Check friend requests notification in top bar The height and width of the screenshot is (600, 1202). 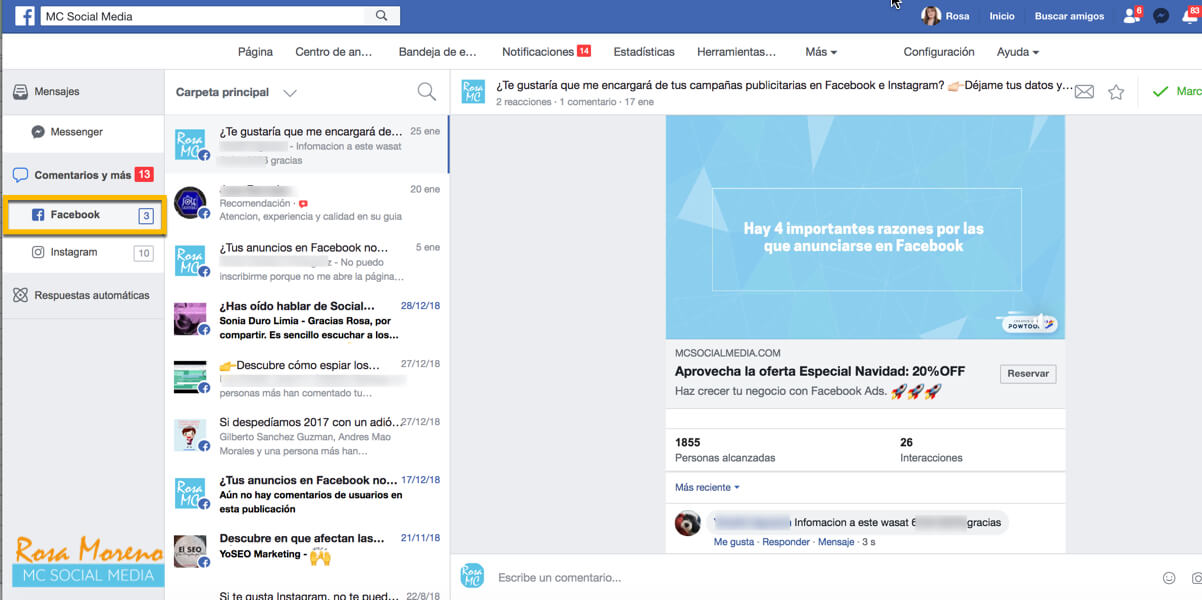point(1129,15)
